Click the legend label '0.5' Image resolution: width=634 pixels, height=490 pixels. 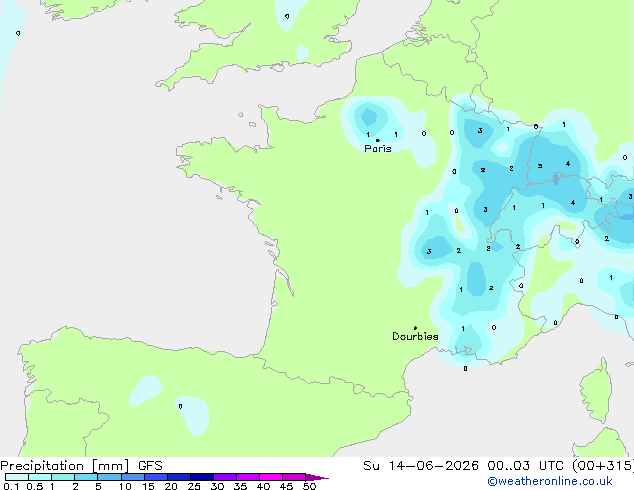(x=34, y=486)
